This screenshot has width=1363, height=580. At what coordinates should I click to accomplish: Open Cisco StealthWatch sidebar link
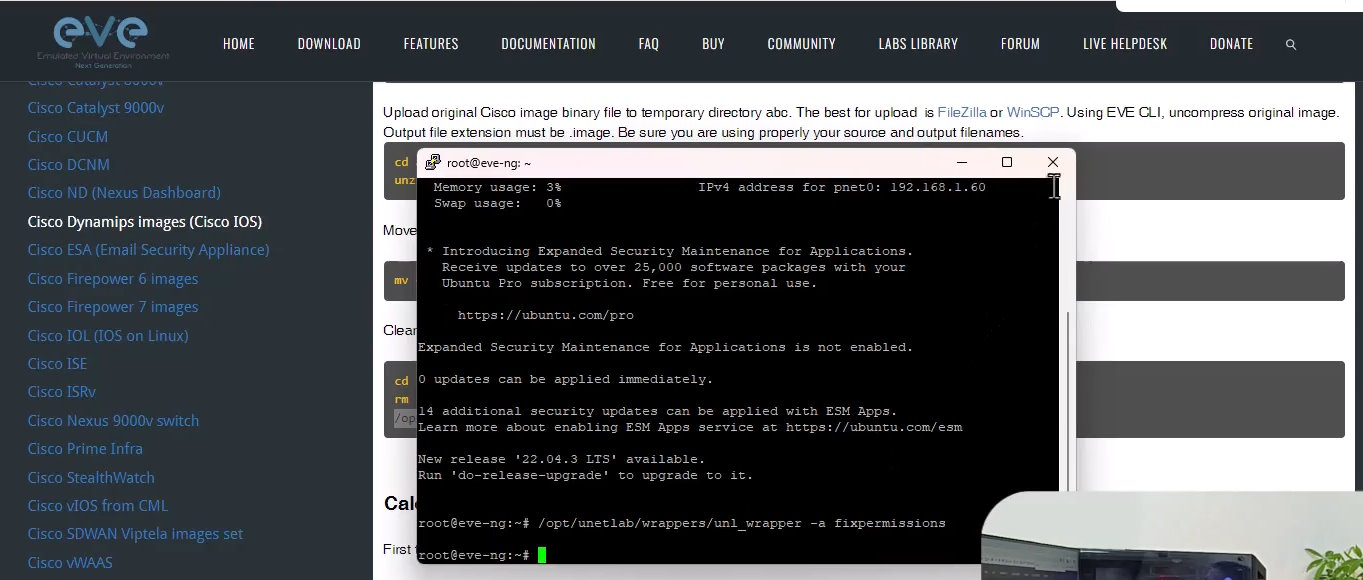(x=91, y=477)
